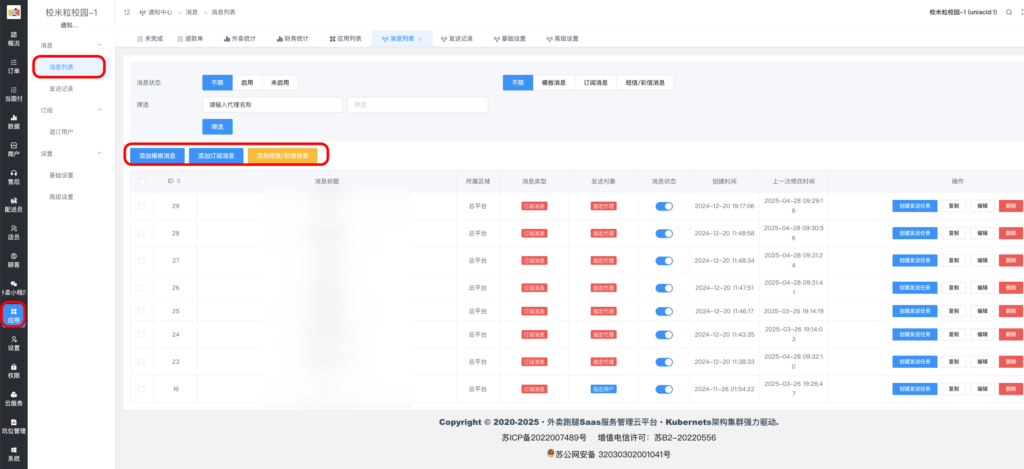Viewport: 1024px width, 469px height.
Task: Click the logo icon above the sidebar
Action: click(14, 12)
